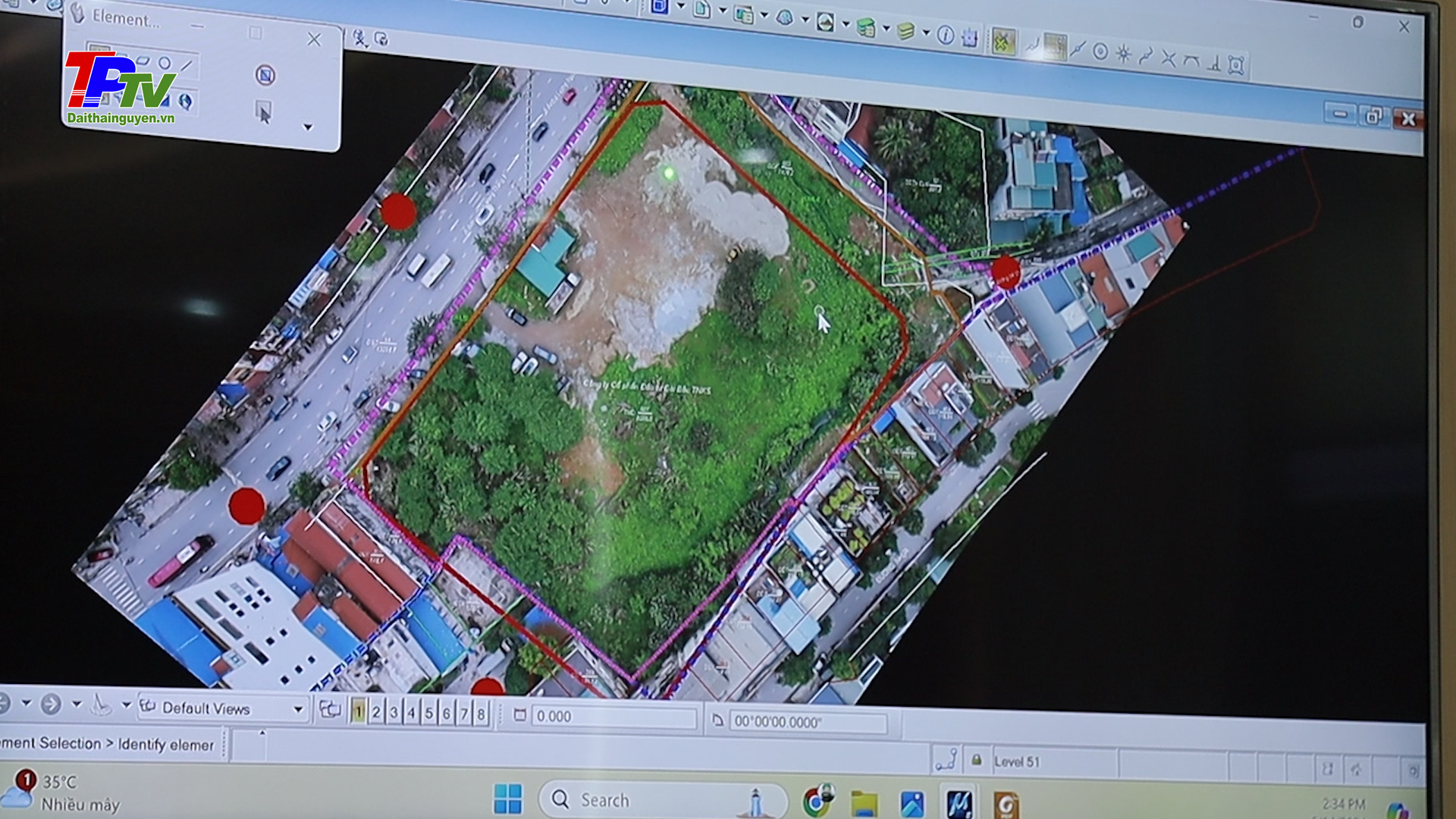Open the Raster Manager icon
1456x819 pixels.
pos(743,14)
